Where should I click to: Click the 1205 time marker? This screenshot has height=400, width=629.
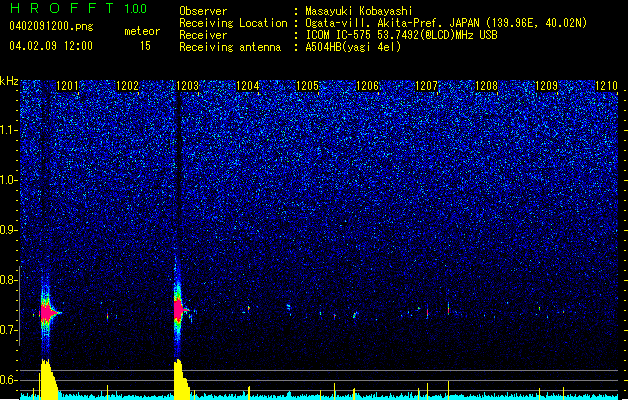[307, 85]
